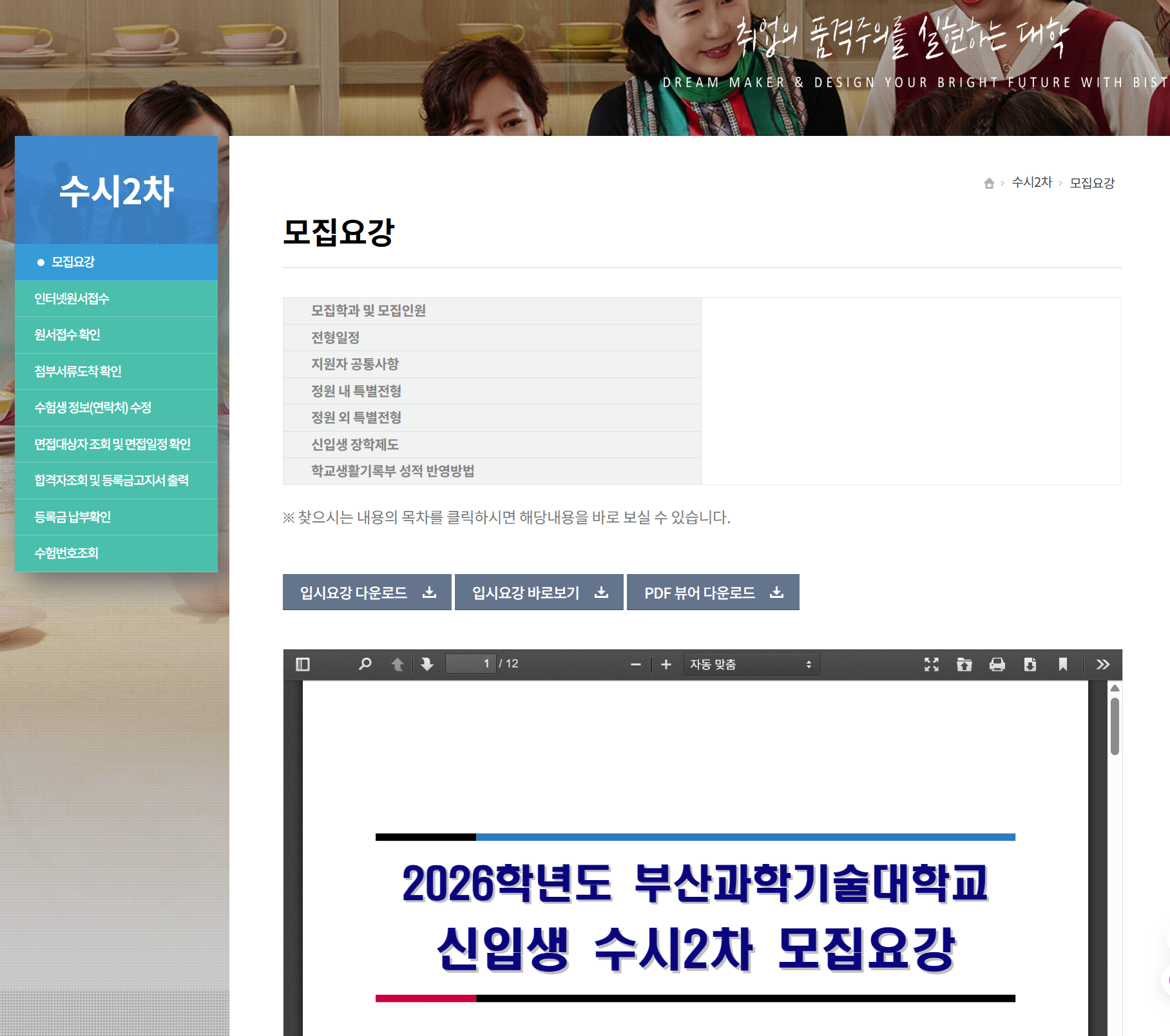Toggle the PDF viewer sidebar
1170x1036 pixels.
tap(303, 664)
